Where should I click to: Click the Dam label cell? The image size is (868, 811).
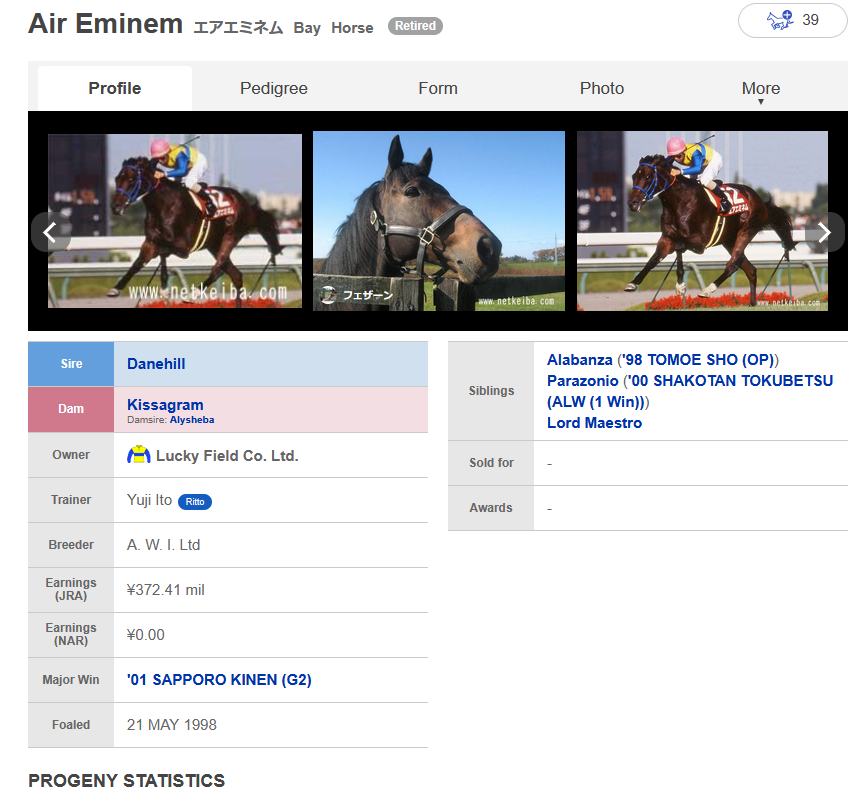pos(71,409)
